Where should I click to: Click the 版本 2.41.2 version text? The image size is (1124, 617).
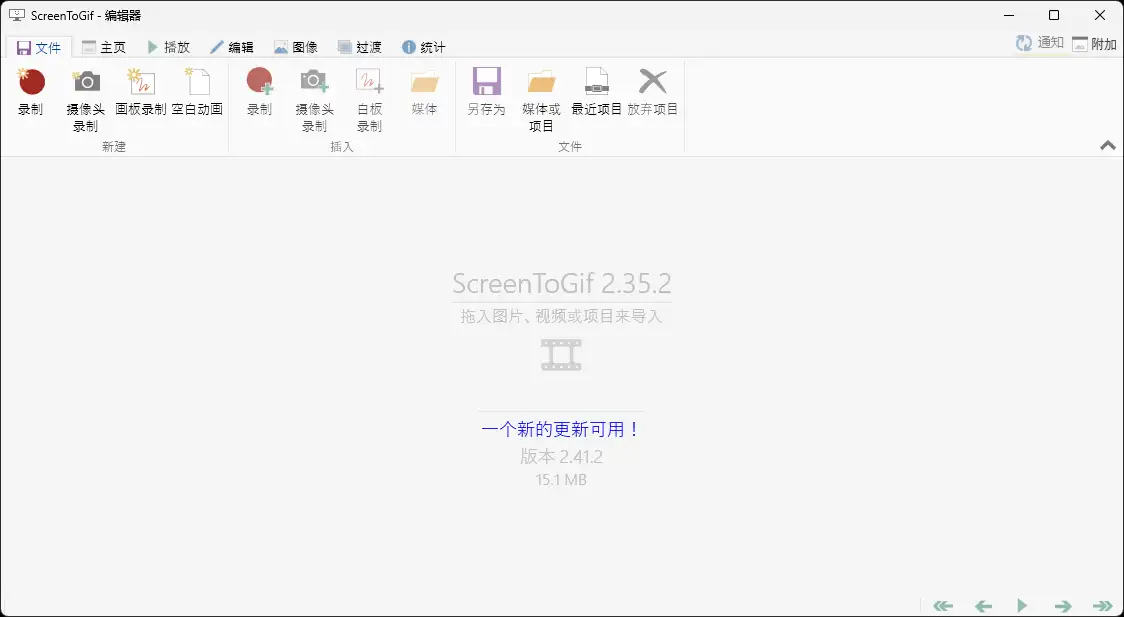click(561, 456)
